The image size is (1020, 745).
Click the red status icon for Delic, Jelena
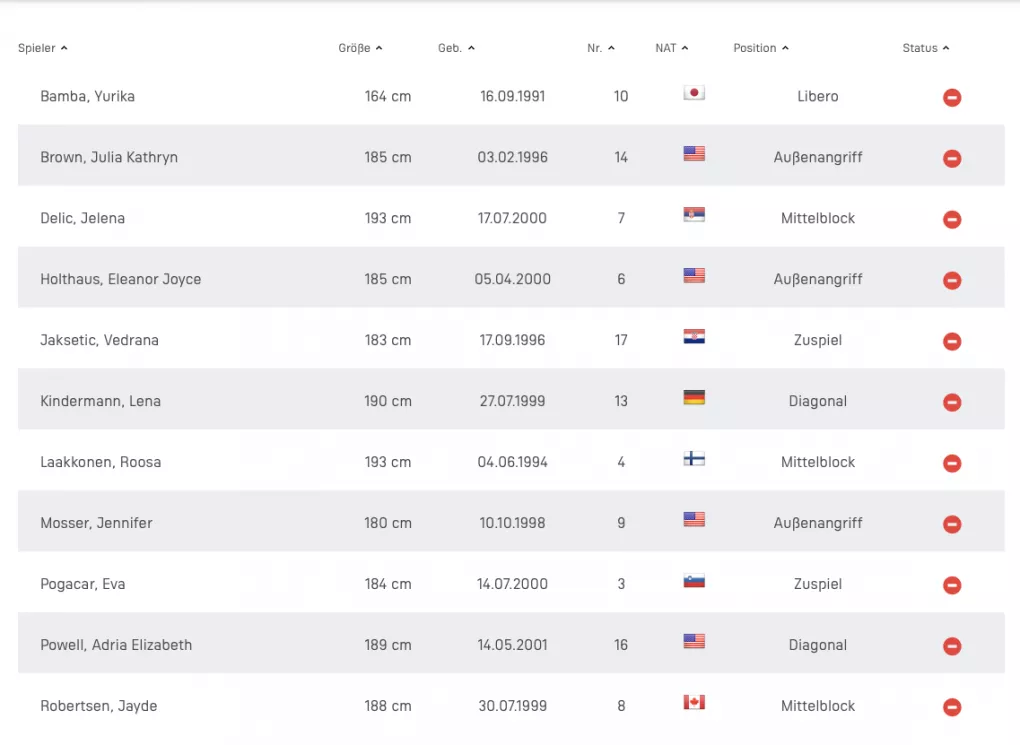952,220
